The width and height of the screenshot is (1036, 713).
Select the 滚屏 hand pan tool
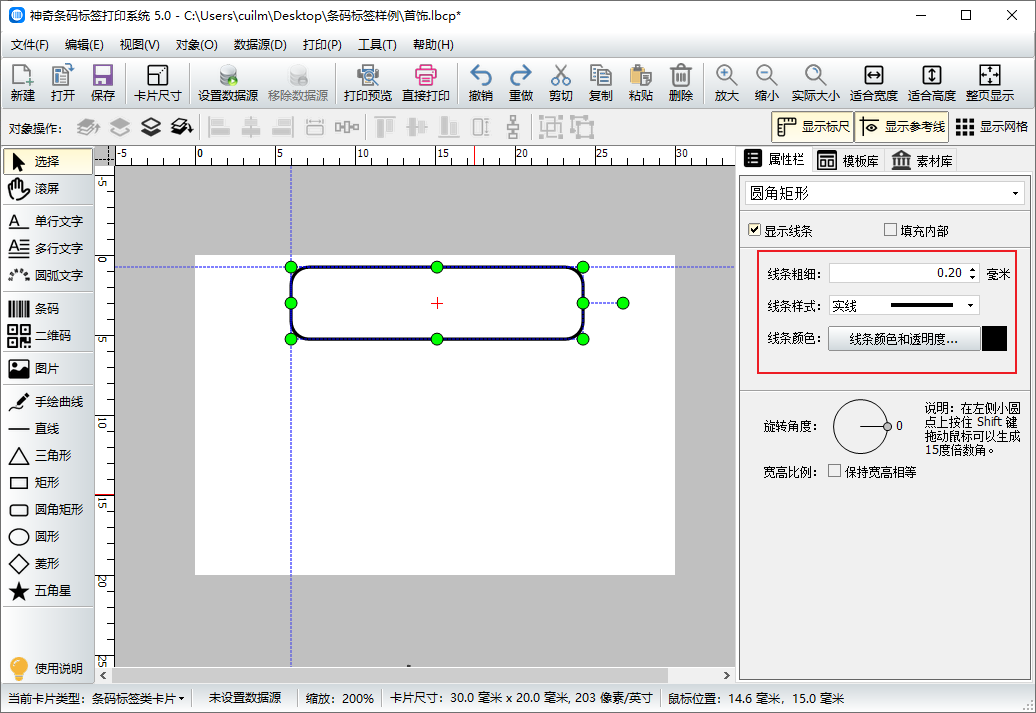point(48,189)
